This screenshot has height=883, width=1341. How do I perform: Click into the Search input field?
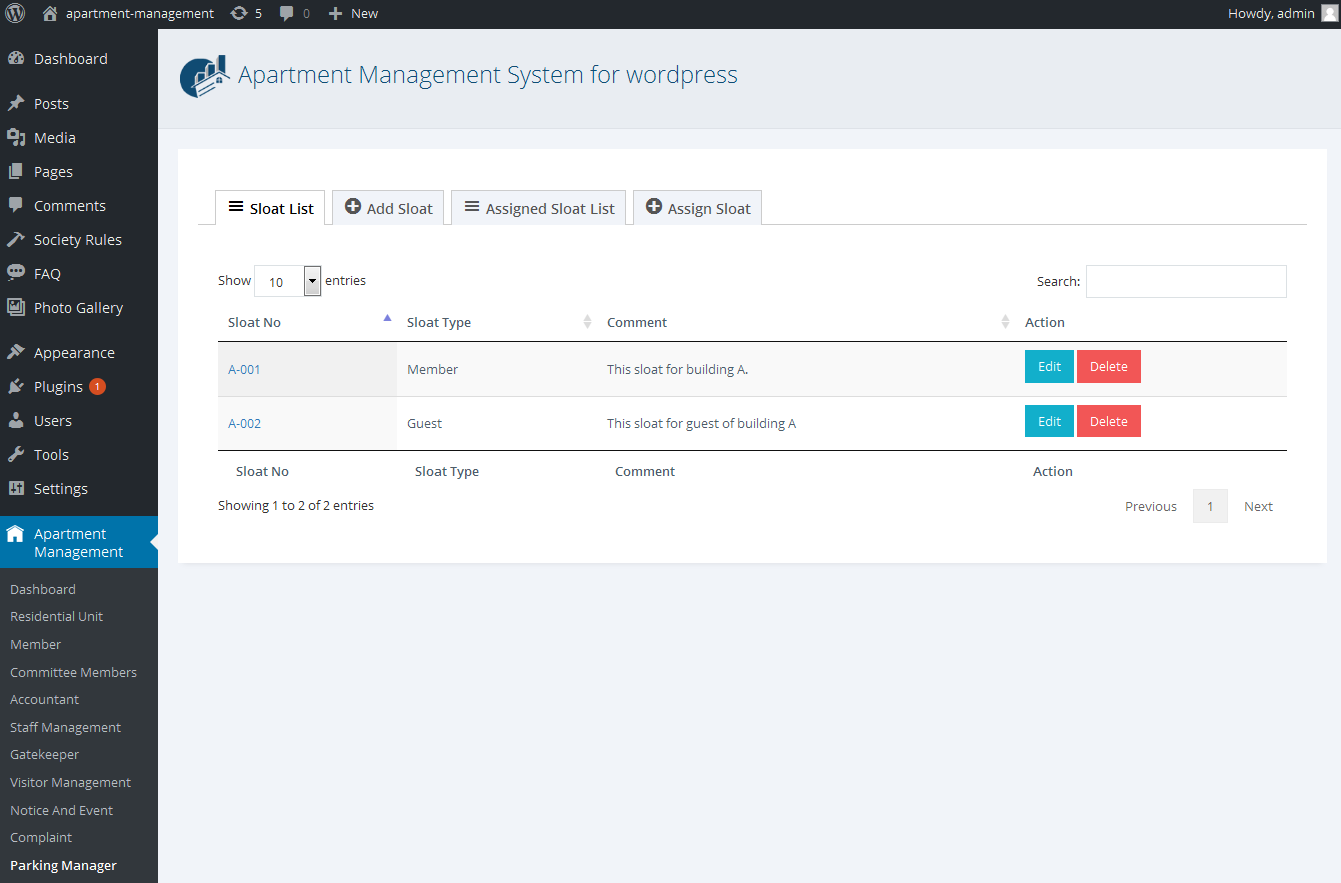pyautogui.click(x=1186, y=282)
